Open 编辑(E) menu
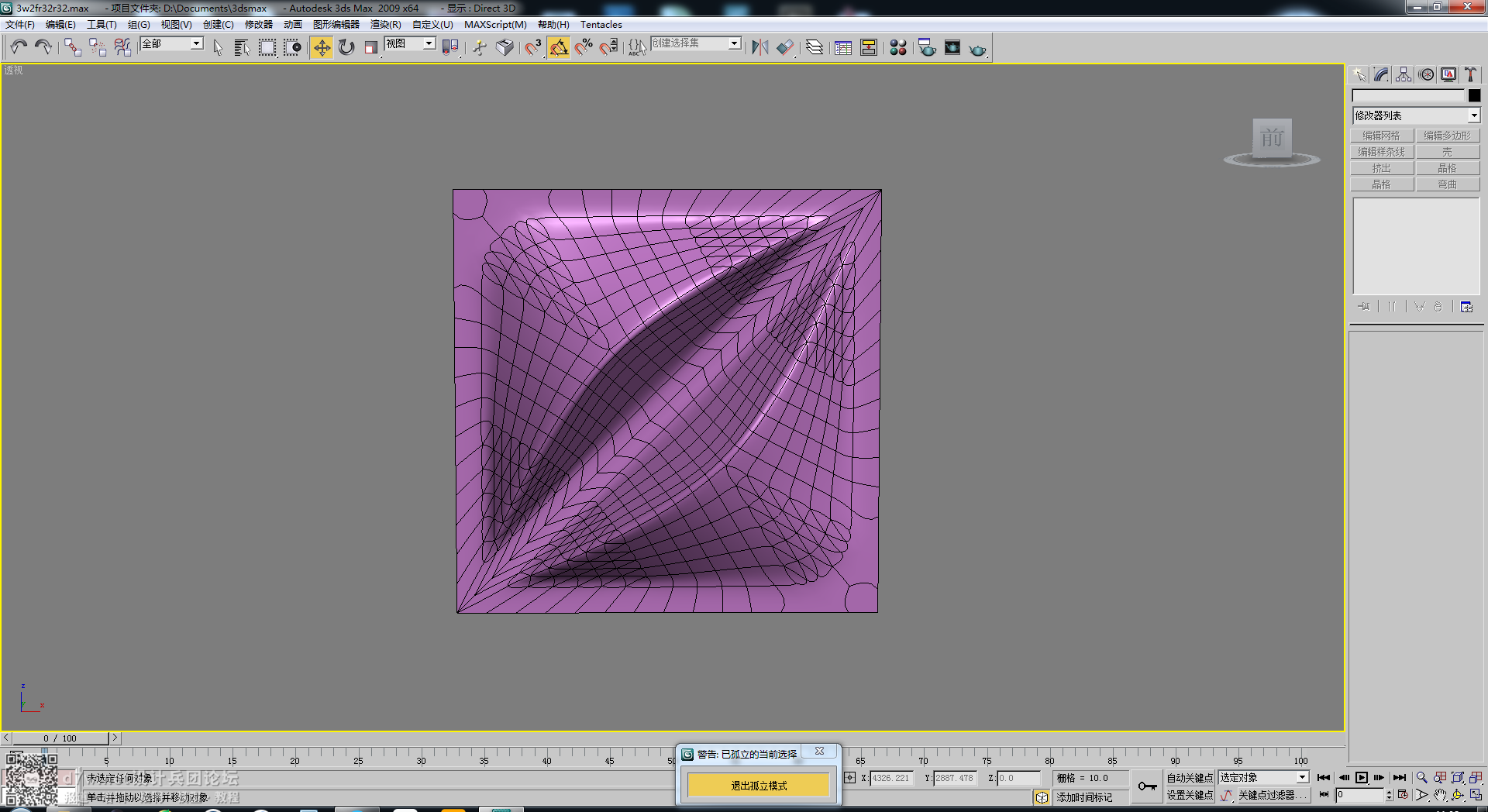Screen dimensions: 1488x812 click(60, 25)
